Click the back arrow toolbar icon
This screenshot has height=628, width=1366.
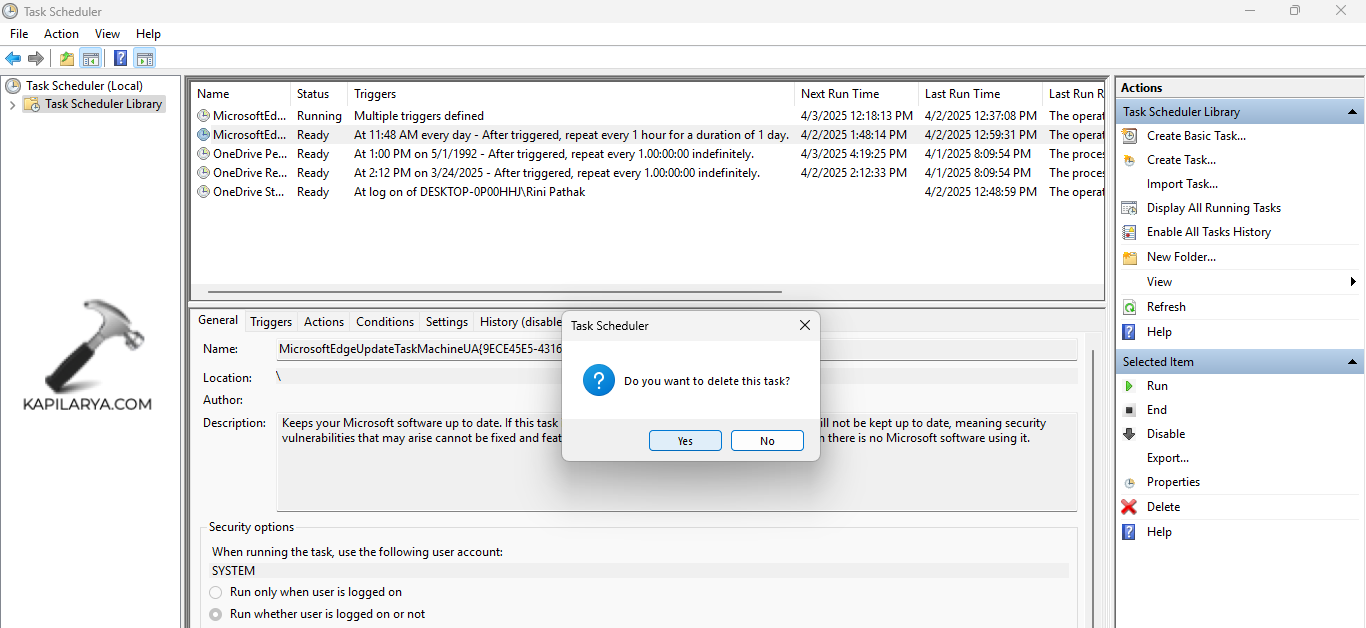pos(13,58)
